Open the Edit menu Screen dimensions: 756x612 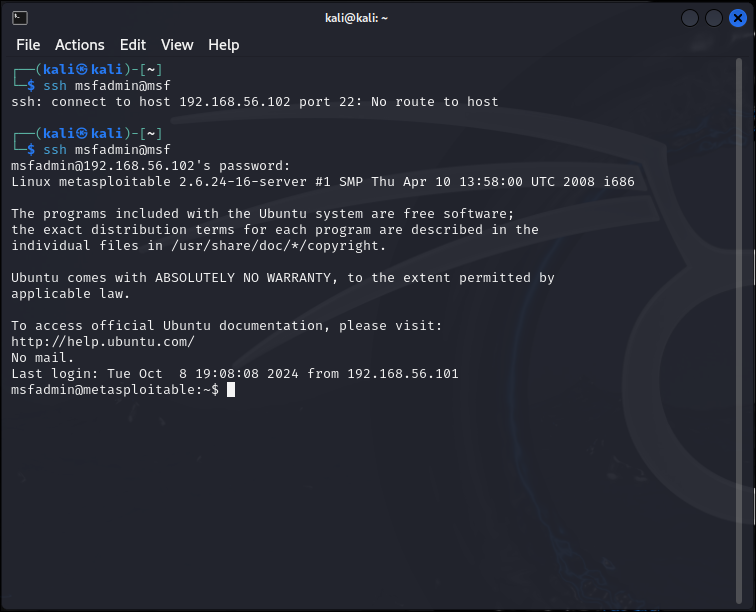pos(133,45)
